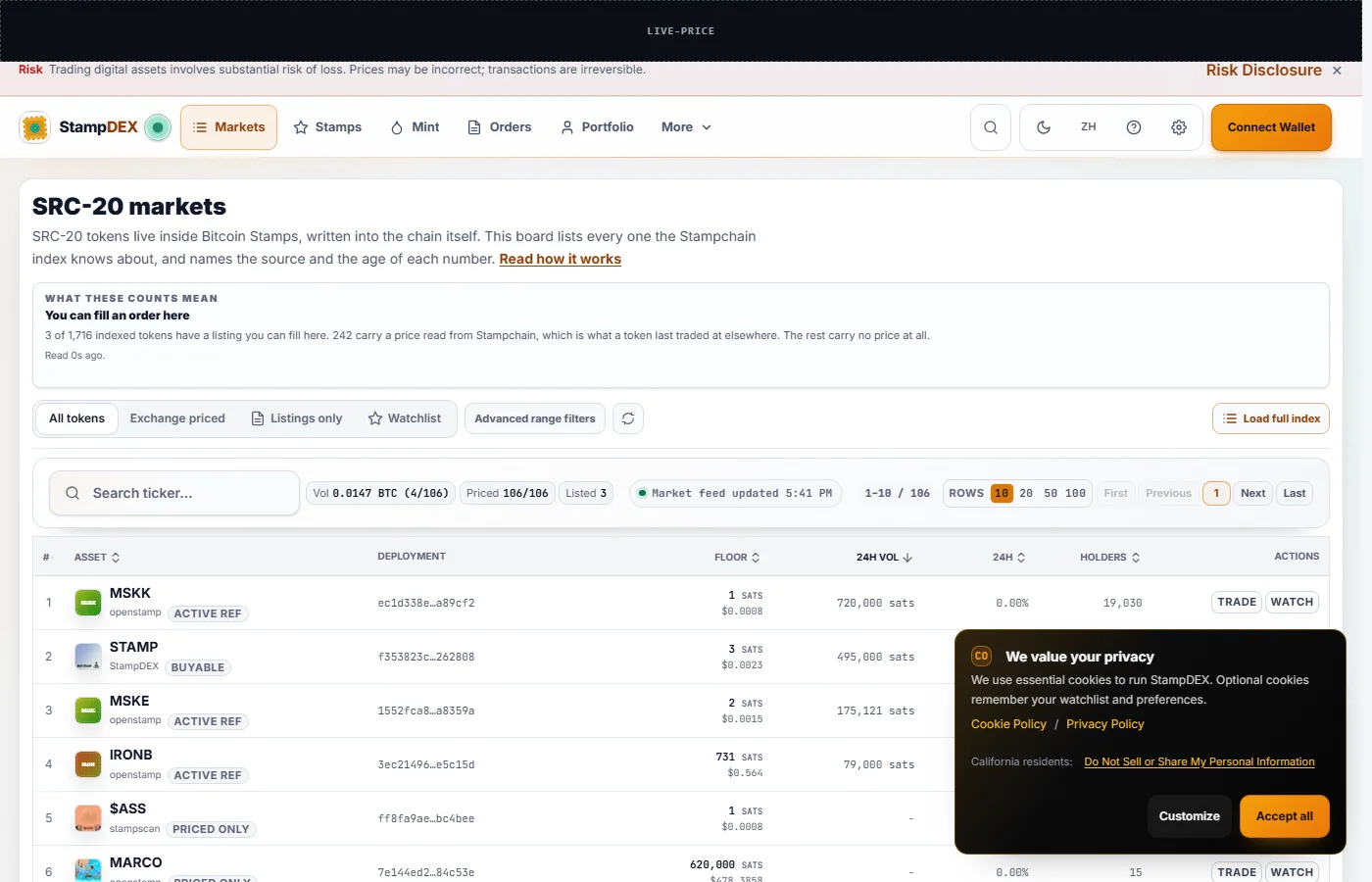Viewport: 1372px width, 882px height.
Task: Click the IRONB token icon
Action: pos(88,764)
